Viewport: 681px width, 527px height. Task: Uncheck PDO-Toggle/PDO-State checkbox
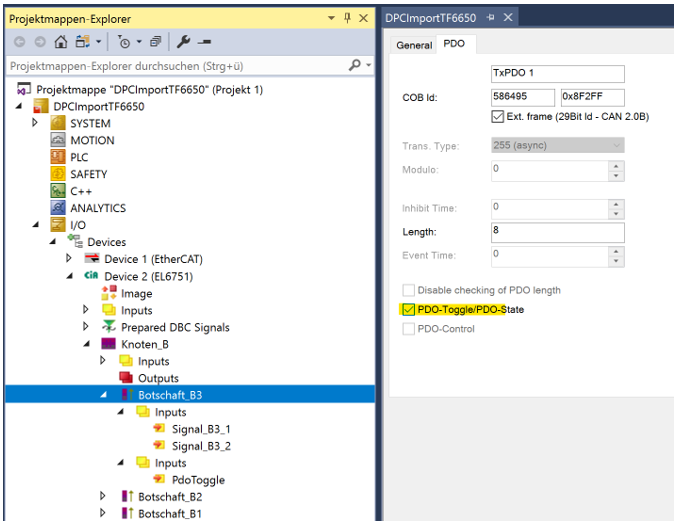tap(408, 309)
